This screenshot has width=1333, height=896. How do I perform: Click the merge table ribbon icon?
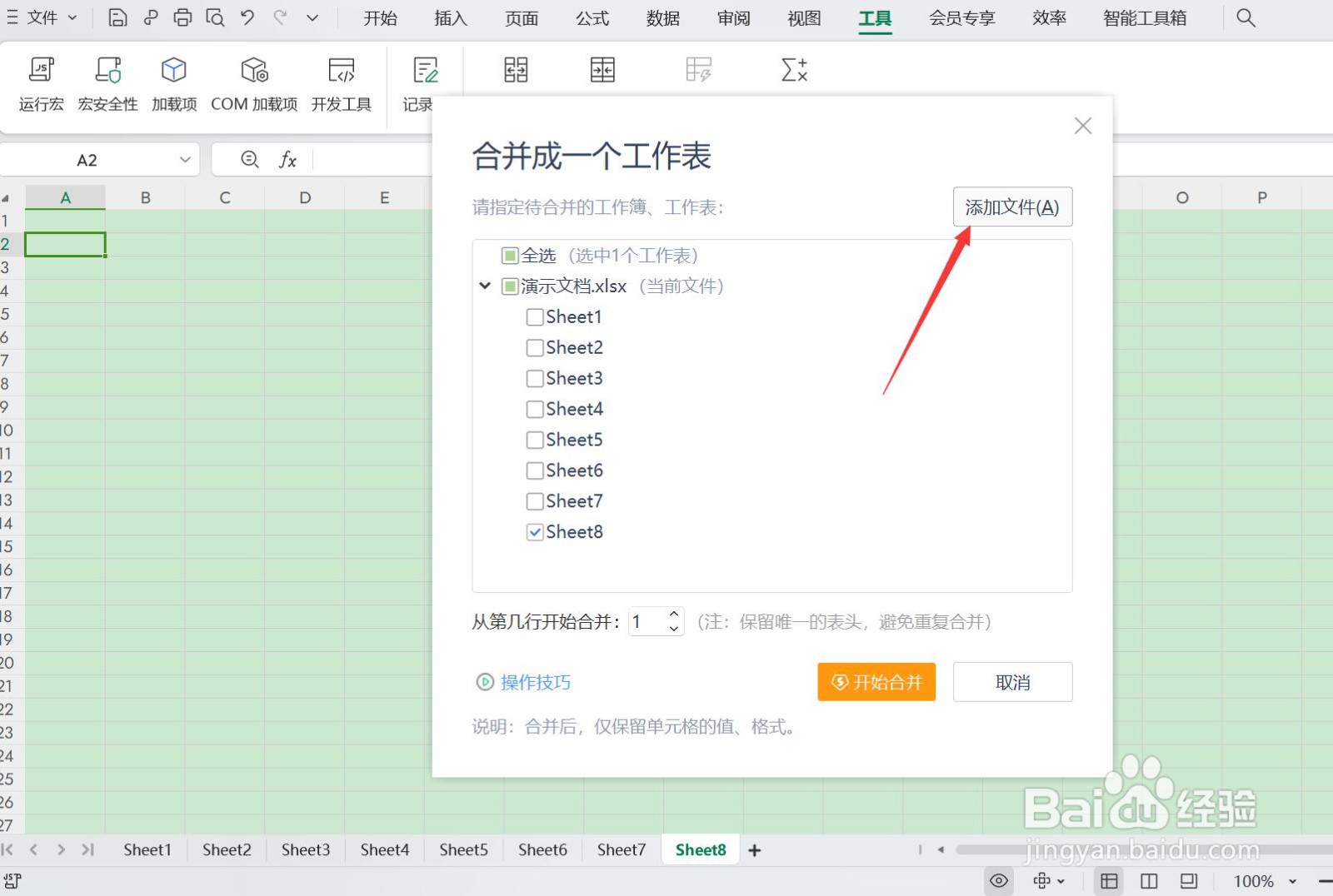pyautogui.click(x=602, y=70)
